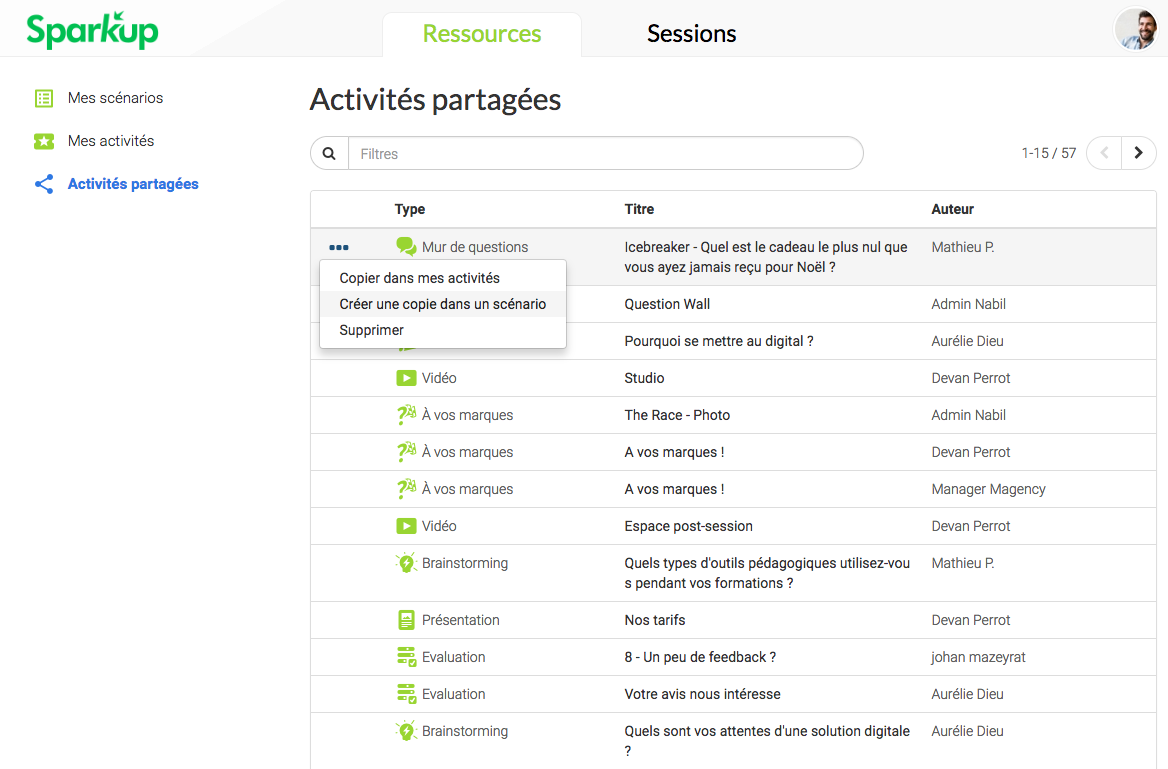Click the Brainstorming bulb icon on Mathieu P. row
Viewport: 1168px width, 769px height.
pyautogui.click(x=406, y=563)
